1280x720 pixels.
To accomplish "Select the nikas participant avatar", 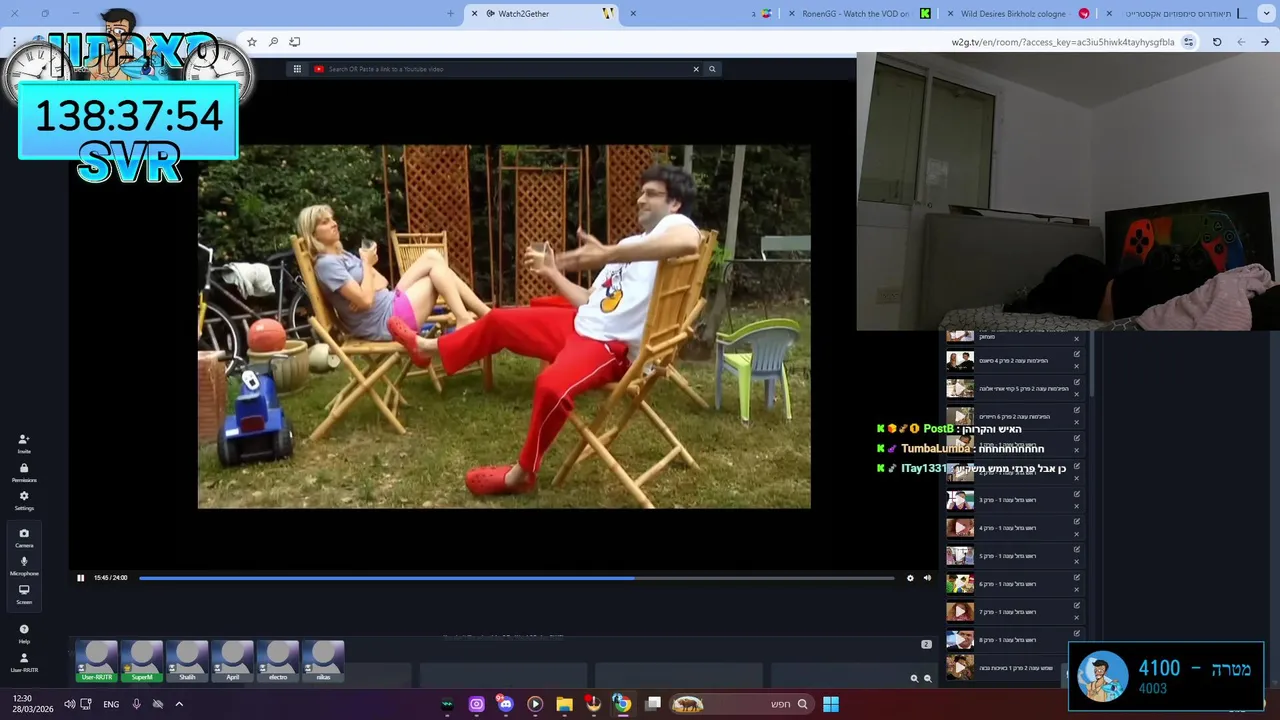I will tap(323, 662).
